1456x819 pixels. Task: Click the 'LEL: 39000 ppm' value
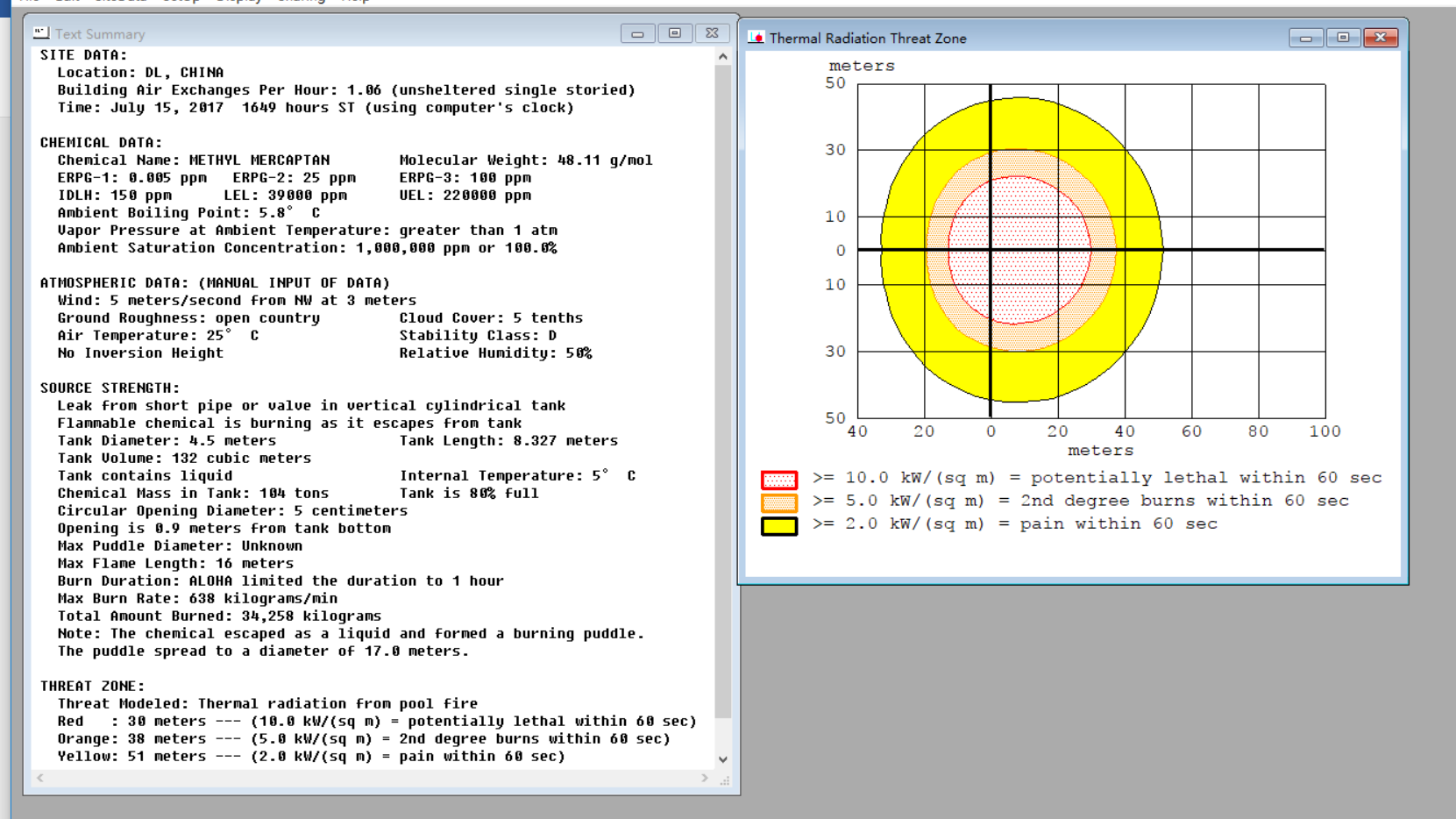(x=286, y=196)
